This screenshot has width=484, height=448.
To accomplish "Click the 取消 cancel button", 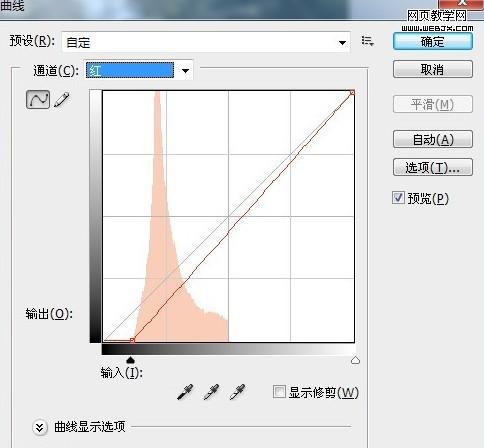I will (433, 69).
